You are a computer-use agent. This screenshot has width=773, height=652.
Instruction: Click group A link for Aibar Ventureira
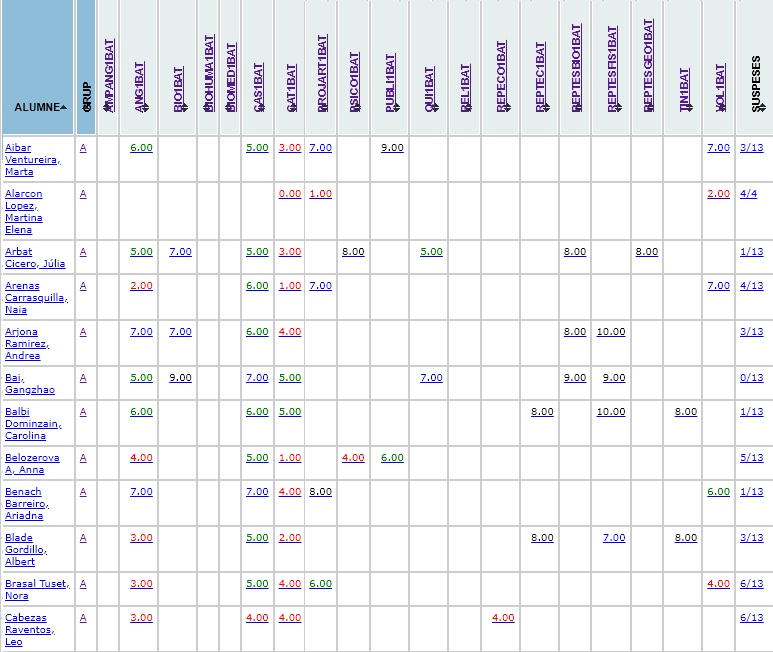click(83, 148)
